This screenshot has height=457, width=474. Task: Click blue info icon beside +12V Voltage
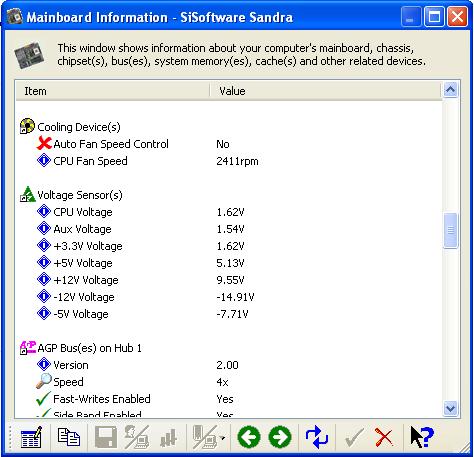tap(44, 279)
